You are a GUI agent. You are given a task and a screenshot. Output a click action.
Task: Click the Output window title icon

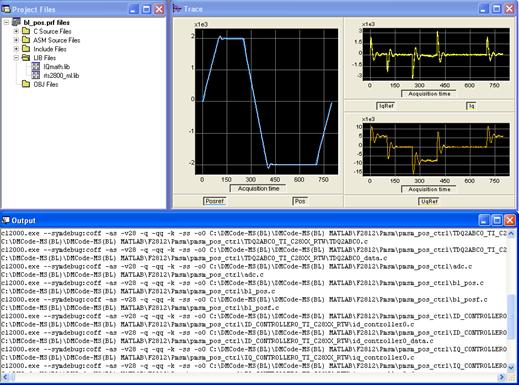pos(6,220)
